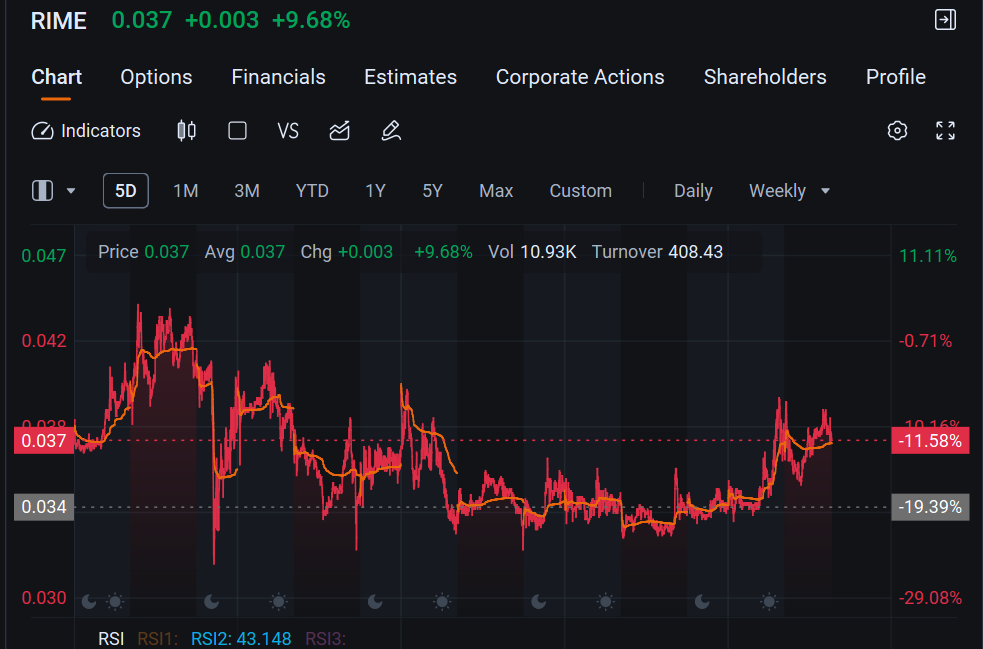Open the Custom date range selector
983x649 pixels.
[581, 191]
